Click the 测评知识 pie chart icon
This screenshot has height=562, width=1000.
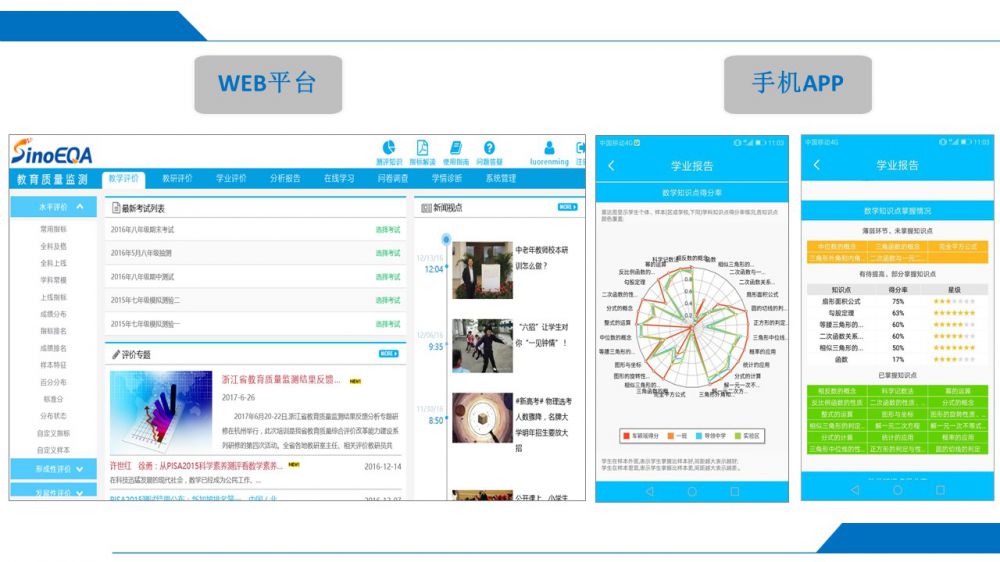(x=389, y=148)
